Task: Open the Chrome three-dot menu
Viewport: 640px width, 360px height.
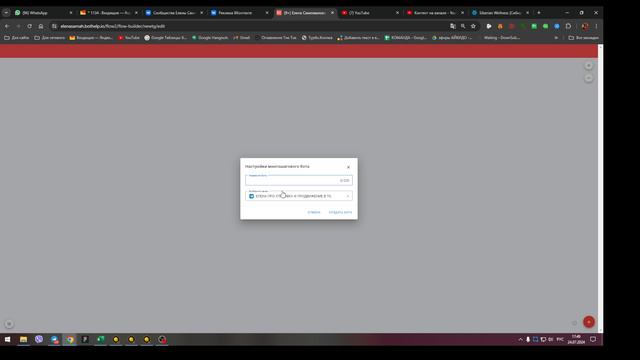Action: 596,26
